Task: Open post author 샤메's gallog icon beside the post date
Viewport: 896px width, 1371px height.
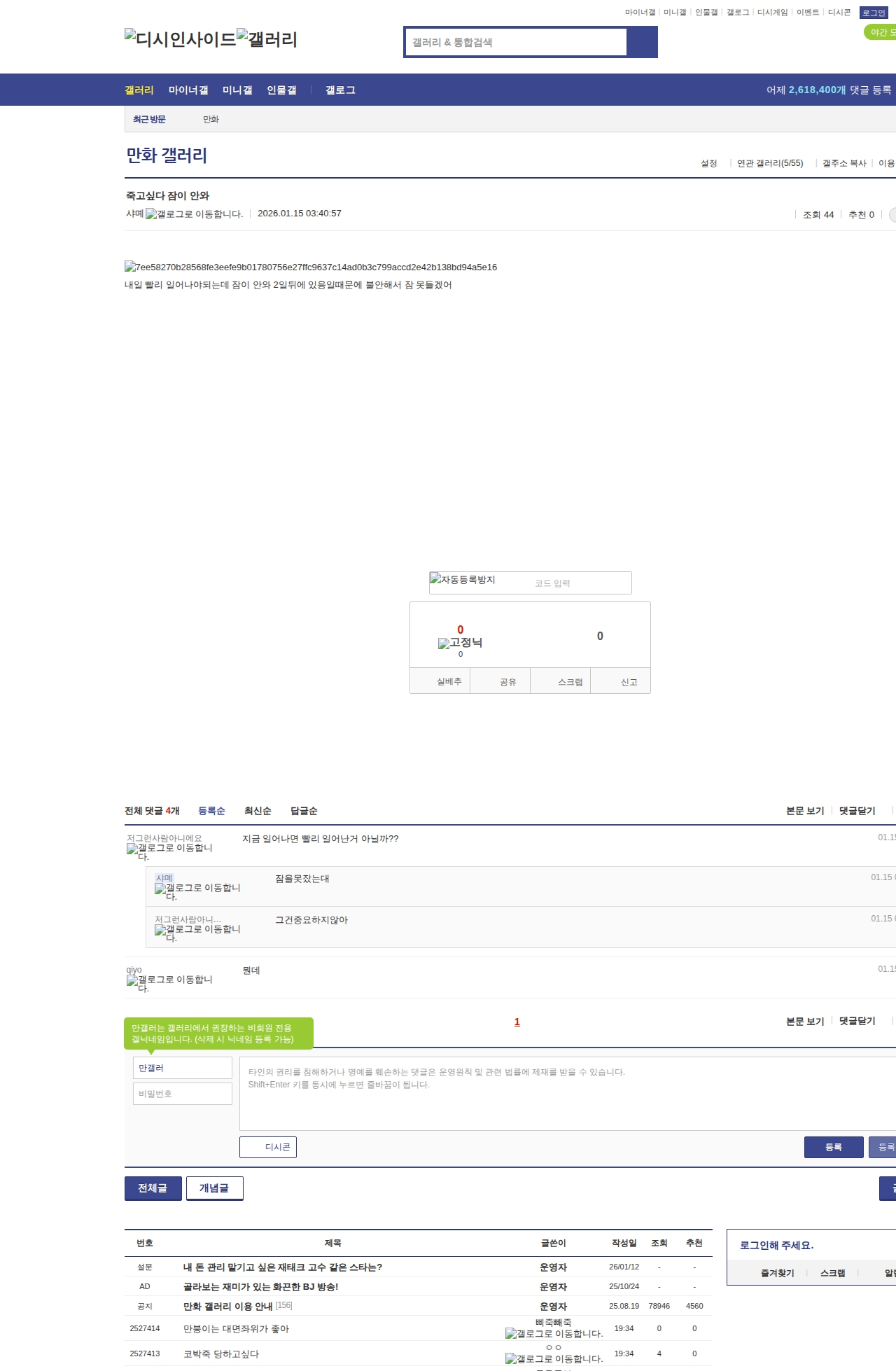Action: 194,214
